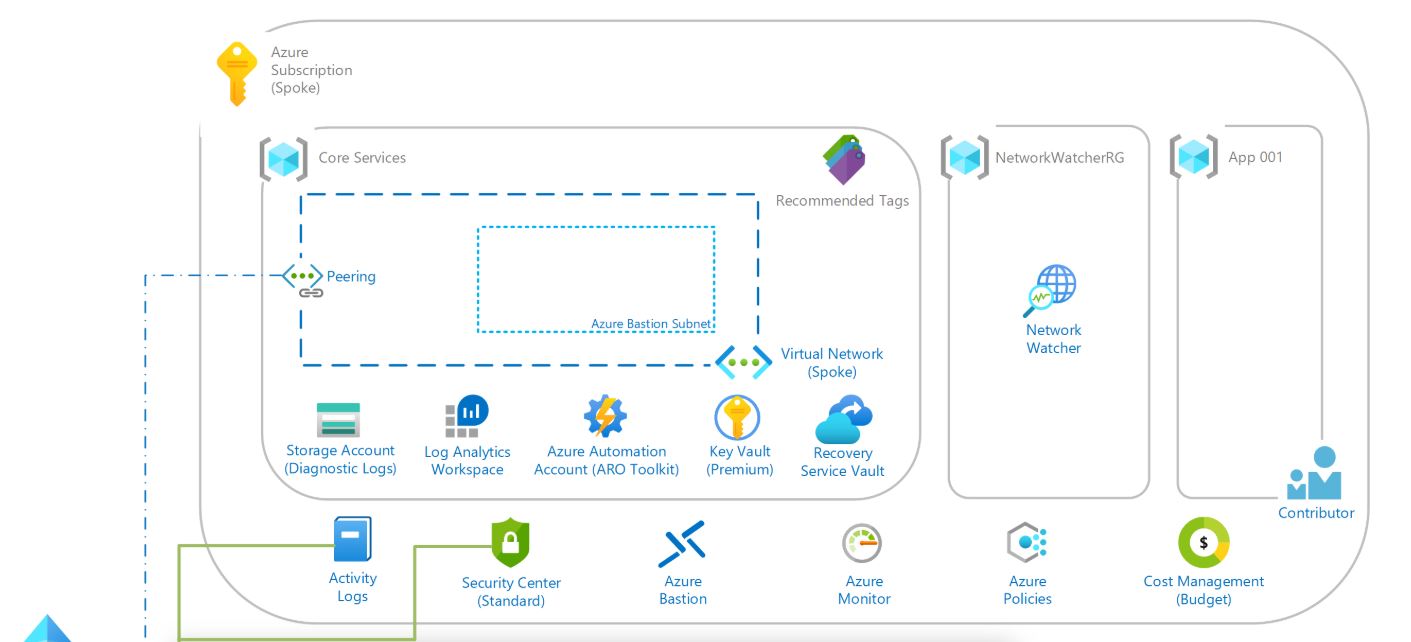Click the Recommended Tags icon
The width and height of the screenshot is (1411, 642).
click(844, 159)
